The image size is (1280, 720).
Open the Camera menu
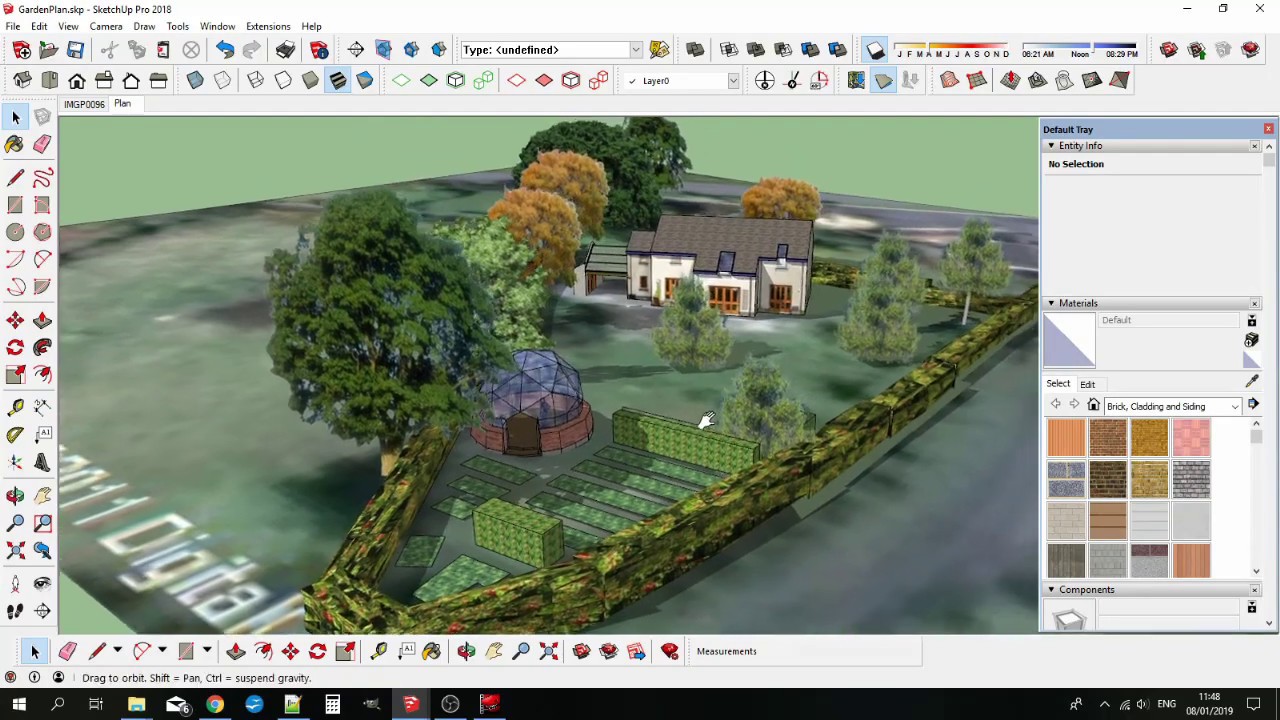click(105, 27)
